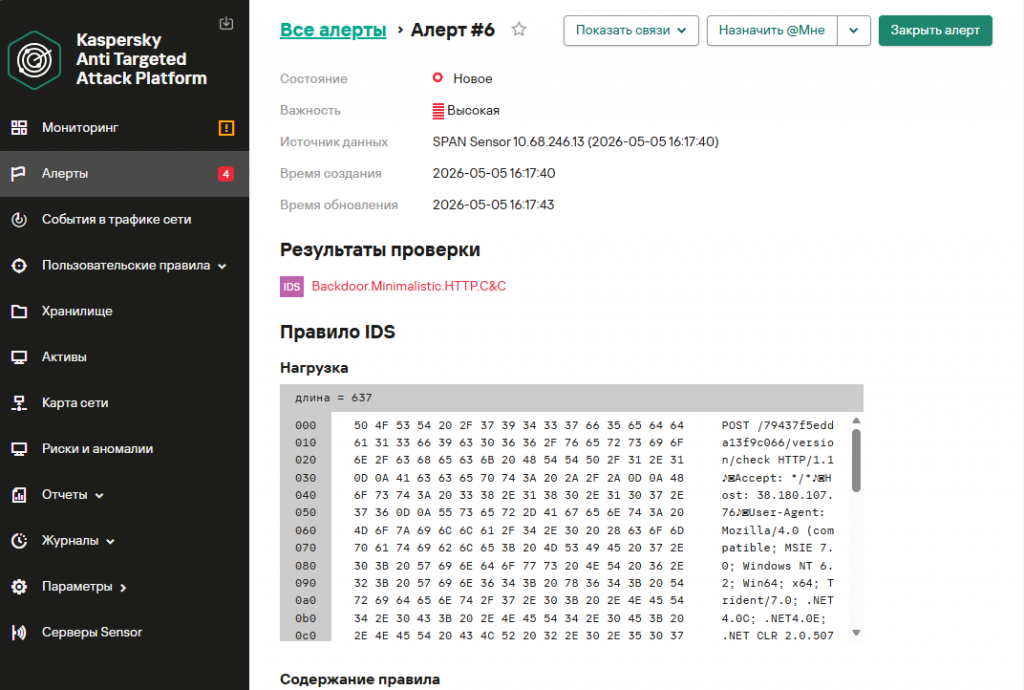Click the Мониторинг dashboard grid icon

click(x=19, y=127)
